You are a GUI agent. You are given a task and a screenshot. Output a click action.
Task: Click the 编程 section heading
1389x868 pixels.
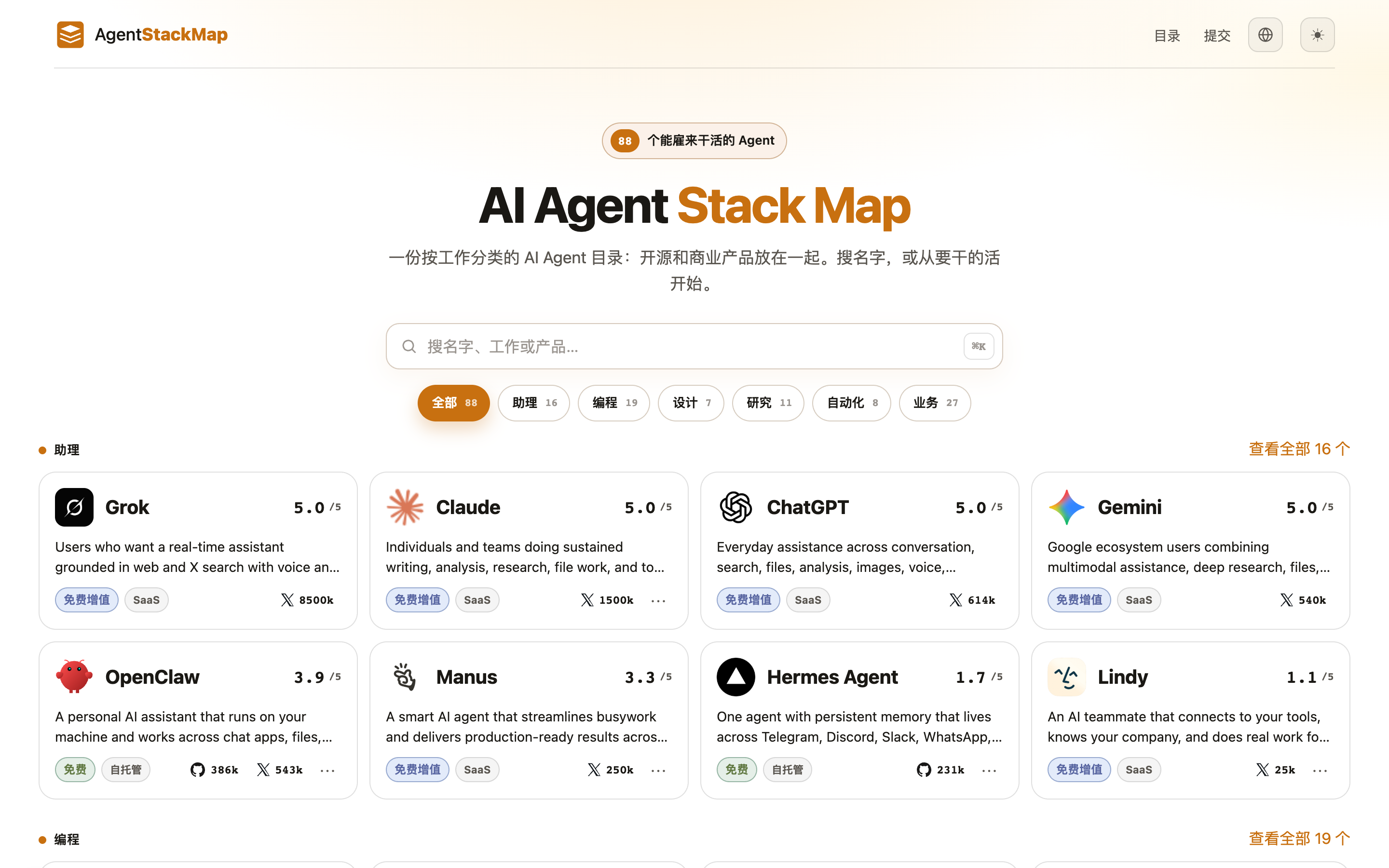[x=67, y=840]
